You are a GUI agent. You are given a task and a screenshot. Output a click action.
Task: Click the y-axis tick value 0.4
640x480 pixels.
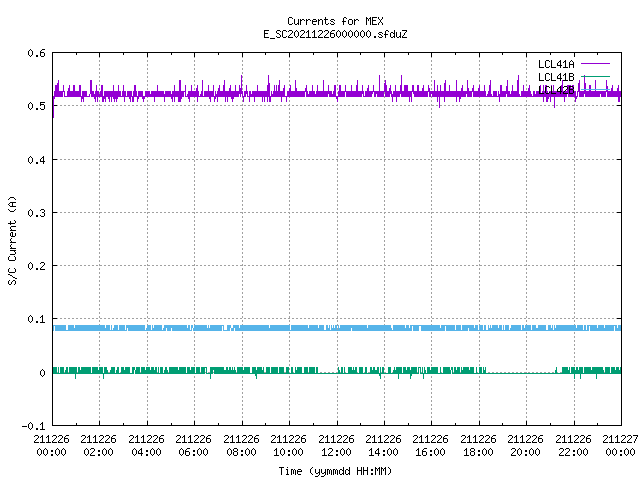[36, 160]
